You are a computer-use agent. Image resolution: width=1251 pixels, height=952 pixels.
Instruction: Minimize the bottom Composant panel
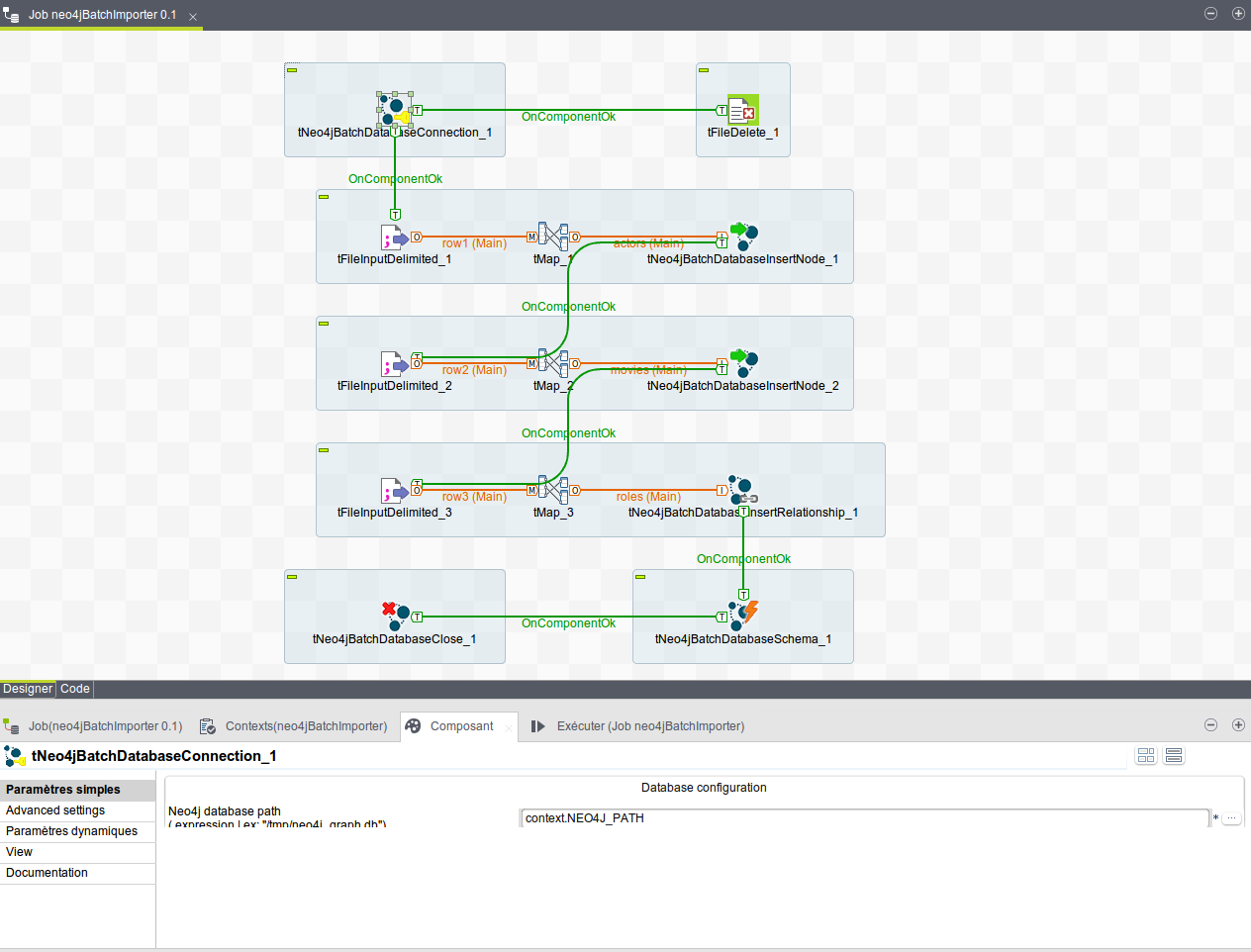pyautogui.click(x=1210, y=725)
